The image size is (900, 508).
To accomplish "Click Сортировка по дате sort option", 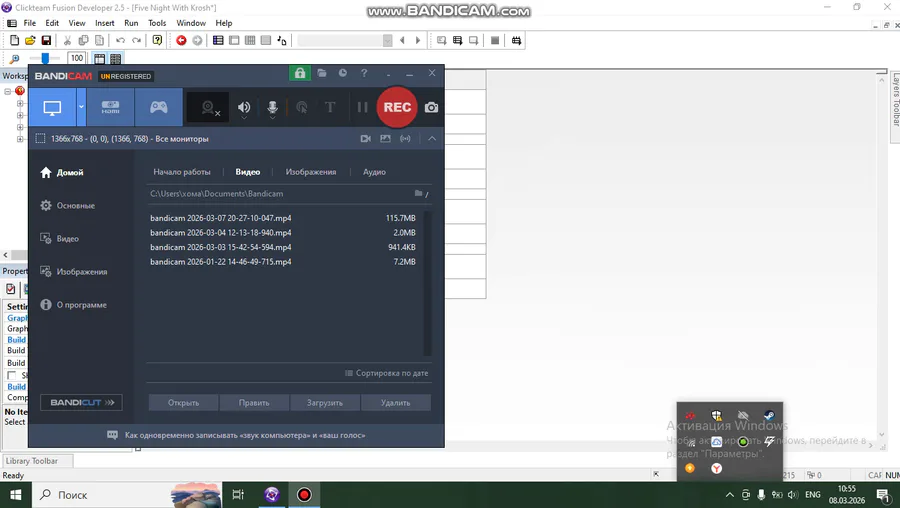I will pos(386,373).
